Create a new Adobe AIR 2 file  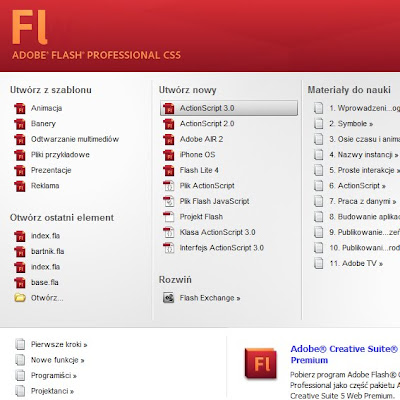click(x=201, y=139)
